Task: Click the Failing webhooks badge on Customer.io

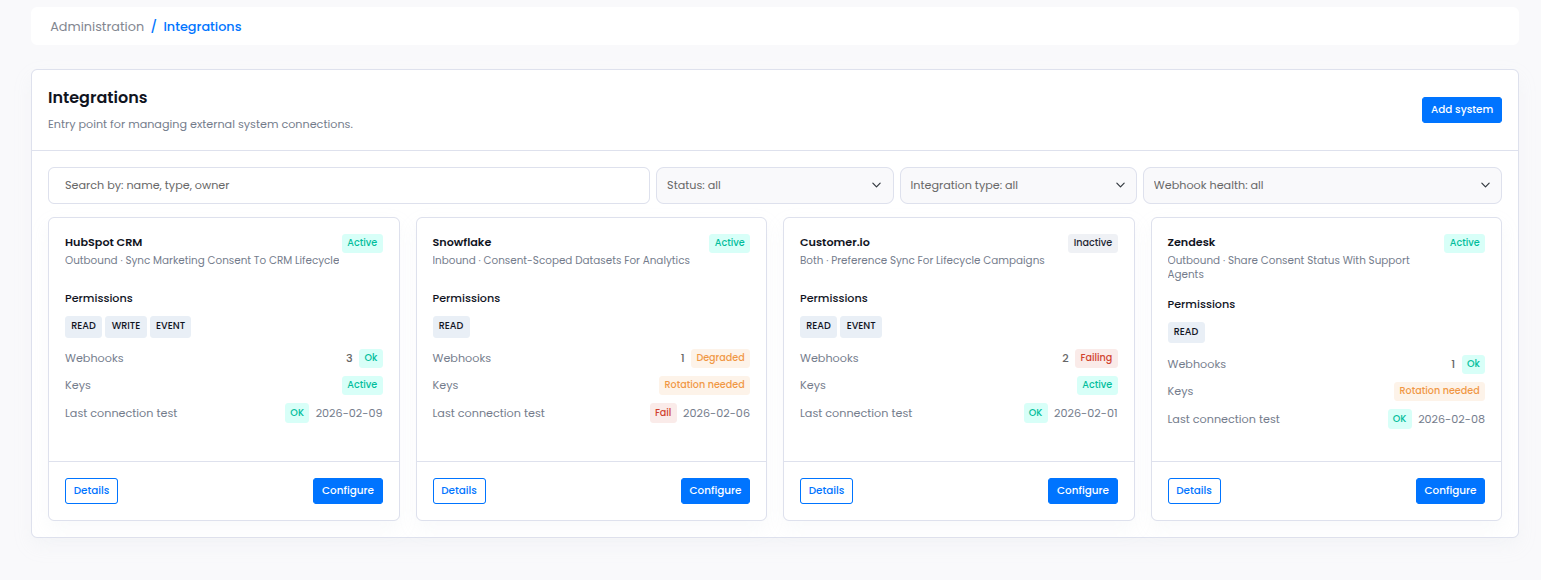Action: (1096, 357)
